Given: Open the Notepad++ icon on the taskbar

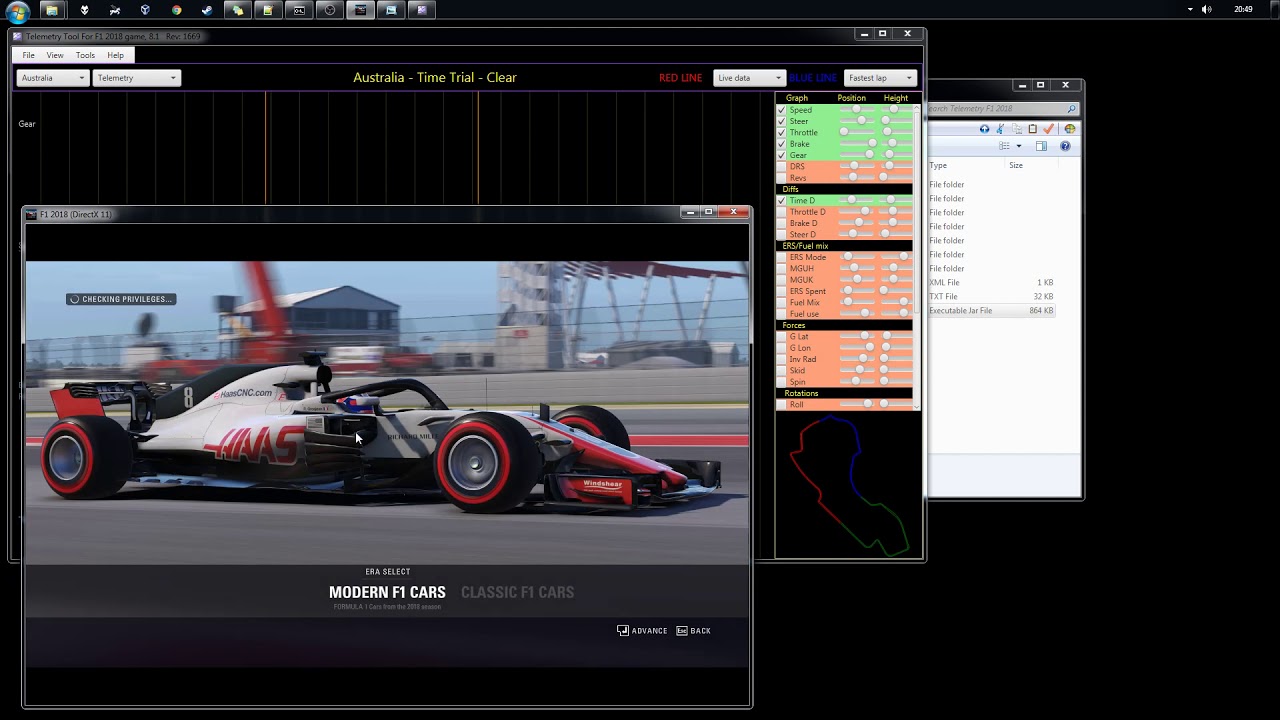Looking at the screenshot, I should [x=268, y=10].
